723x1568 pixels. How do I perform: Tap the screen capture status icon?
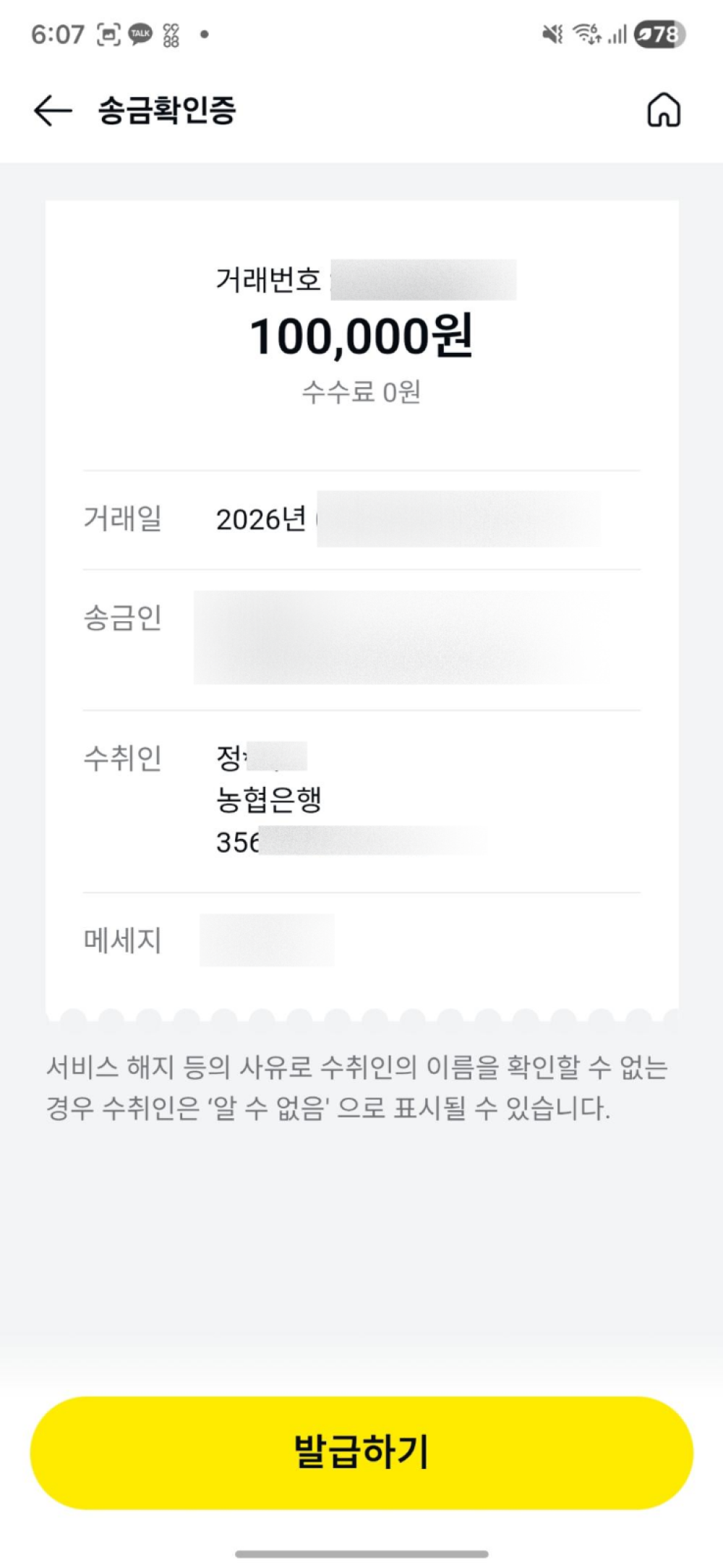click(108, 34)
